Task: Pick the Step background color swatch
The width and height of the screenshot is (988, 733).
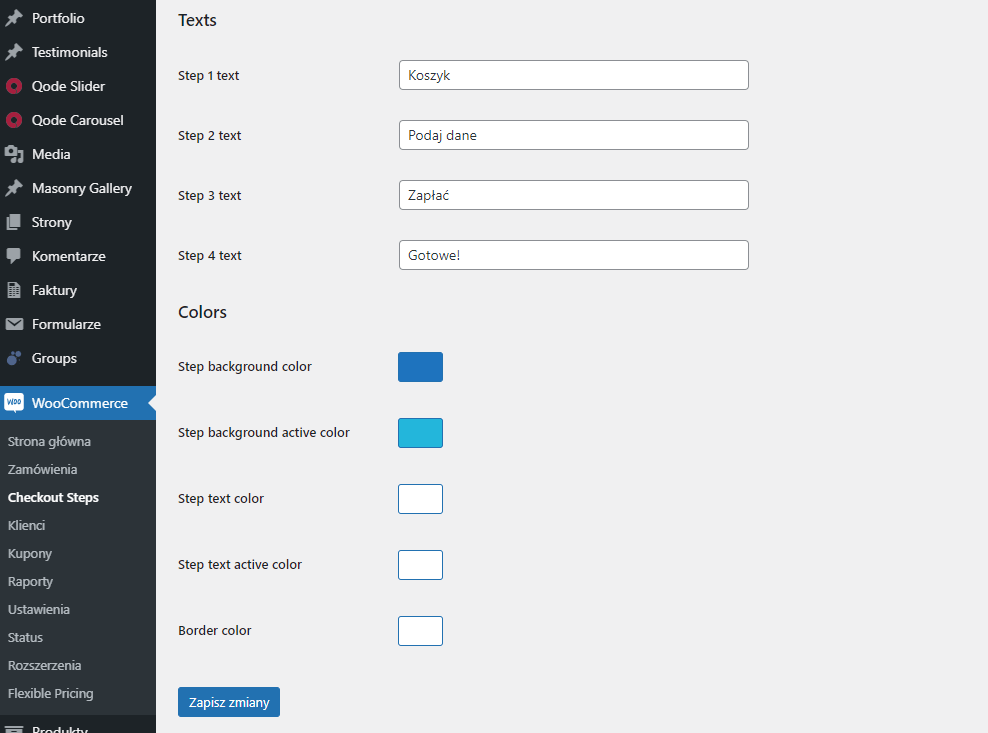Action: 420,367
